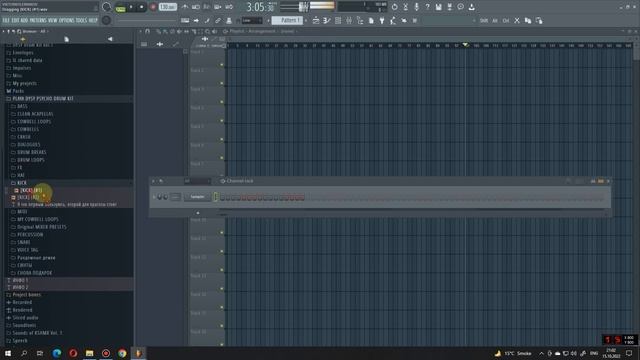The width and height of the screenshot is (640, 360).
Task: Mute Track 12 with its green dot
Action: 222,270
